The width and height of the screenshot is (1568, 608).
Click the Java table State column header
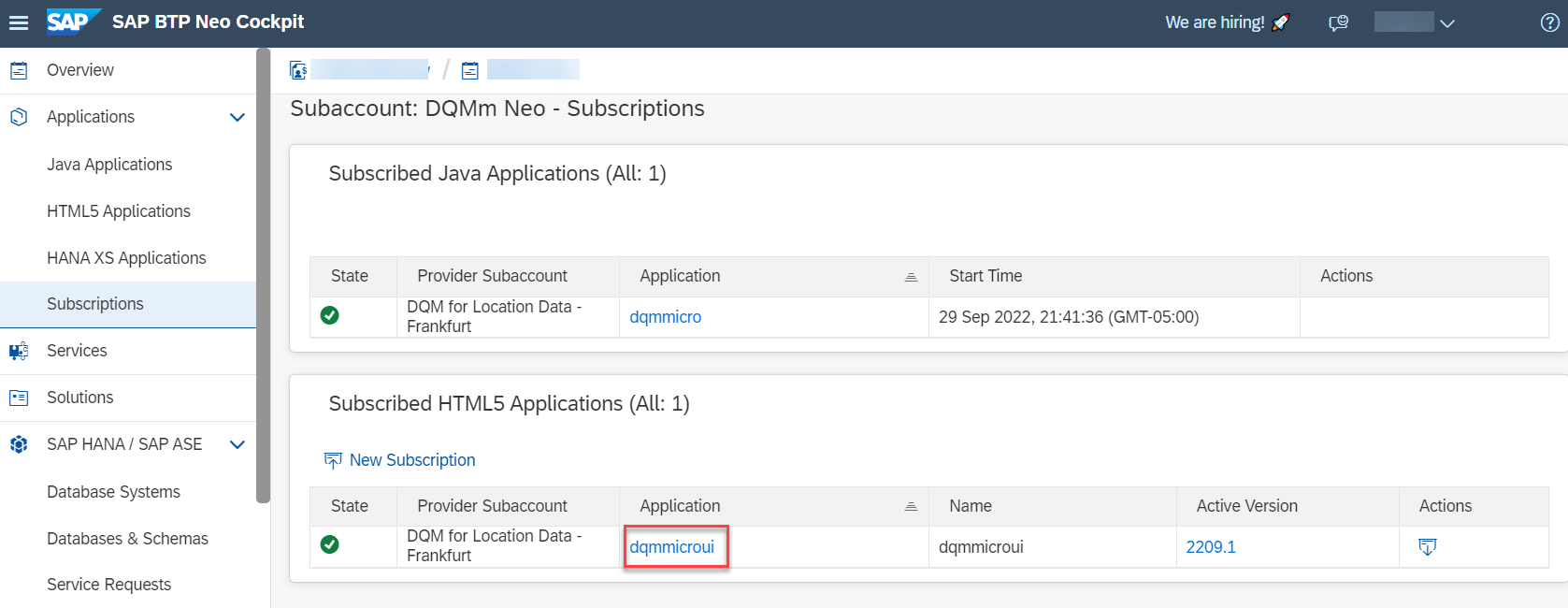click(x=350, y=276)
